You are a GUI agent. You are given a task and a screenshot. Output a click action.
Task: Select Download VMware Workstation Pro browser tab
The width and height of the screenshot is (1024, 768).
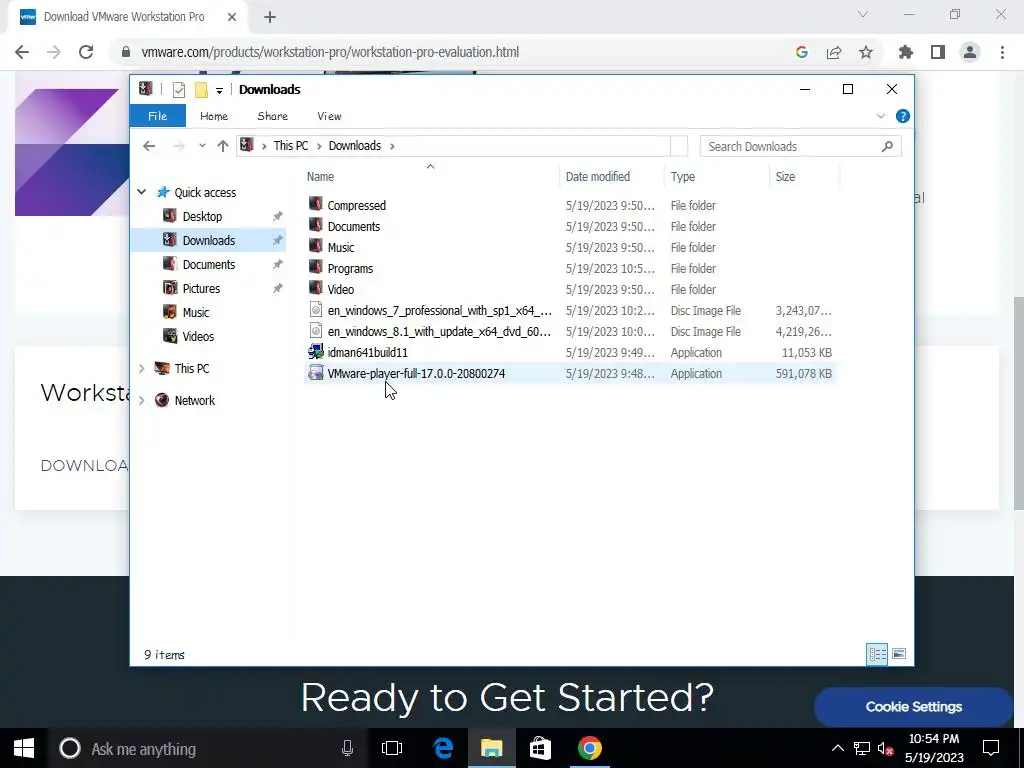click(x=128, y=17)
